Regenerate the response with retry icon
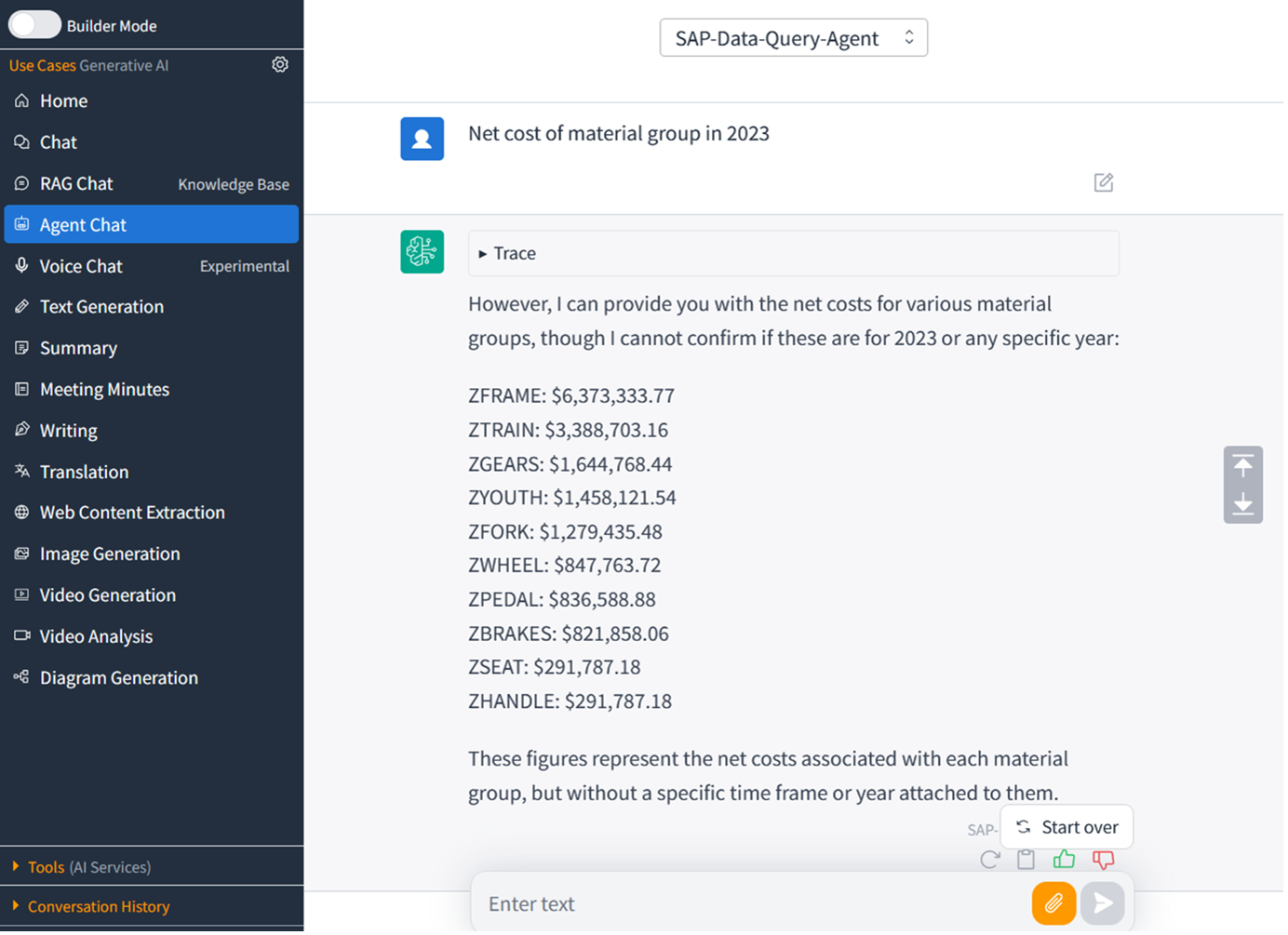The width and height of the screenshot is (1288, 935). click(x=989, y=860)
